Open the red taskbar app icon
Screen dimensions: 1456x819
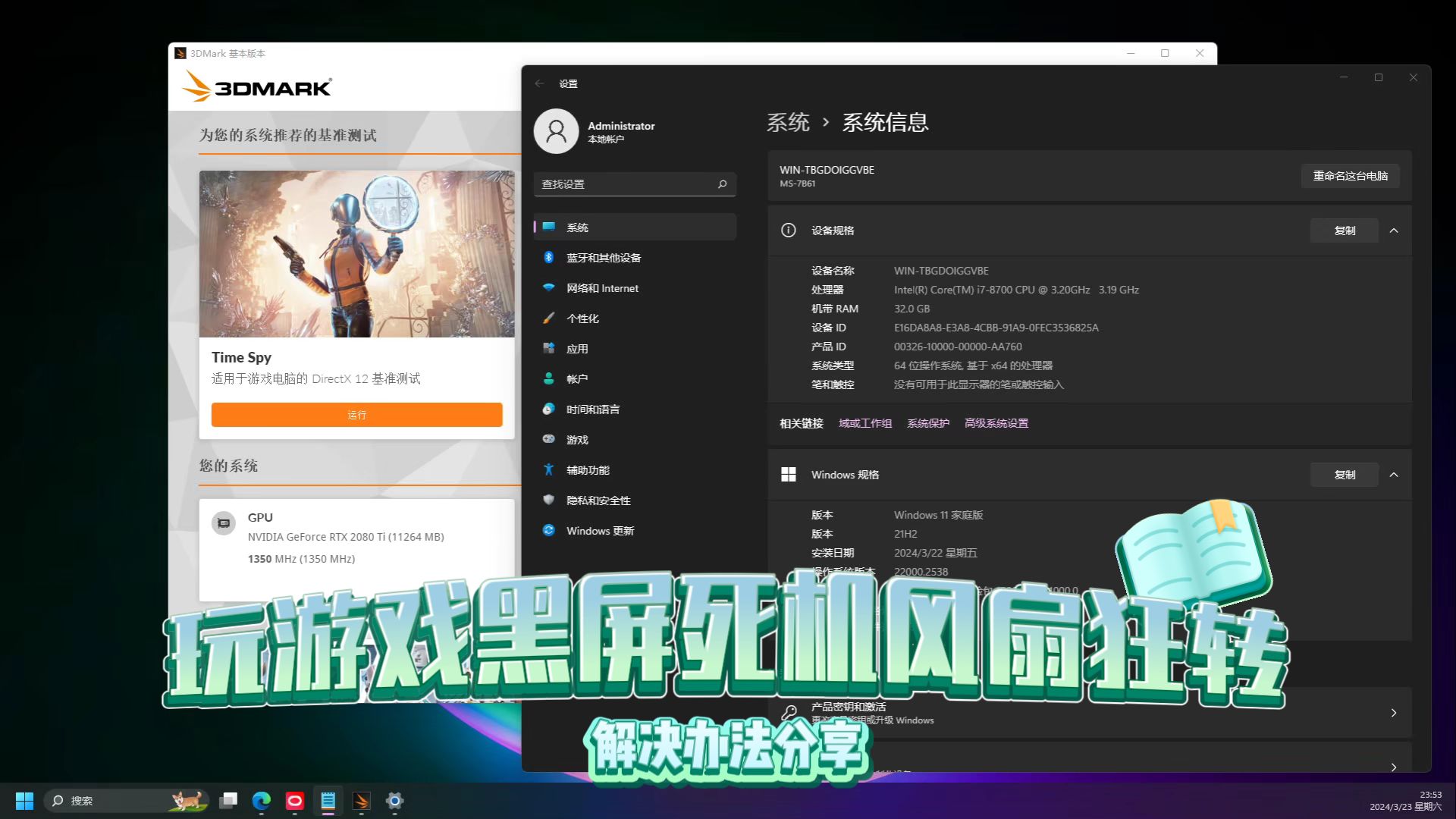pos(295,801)
